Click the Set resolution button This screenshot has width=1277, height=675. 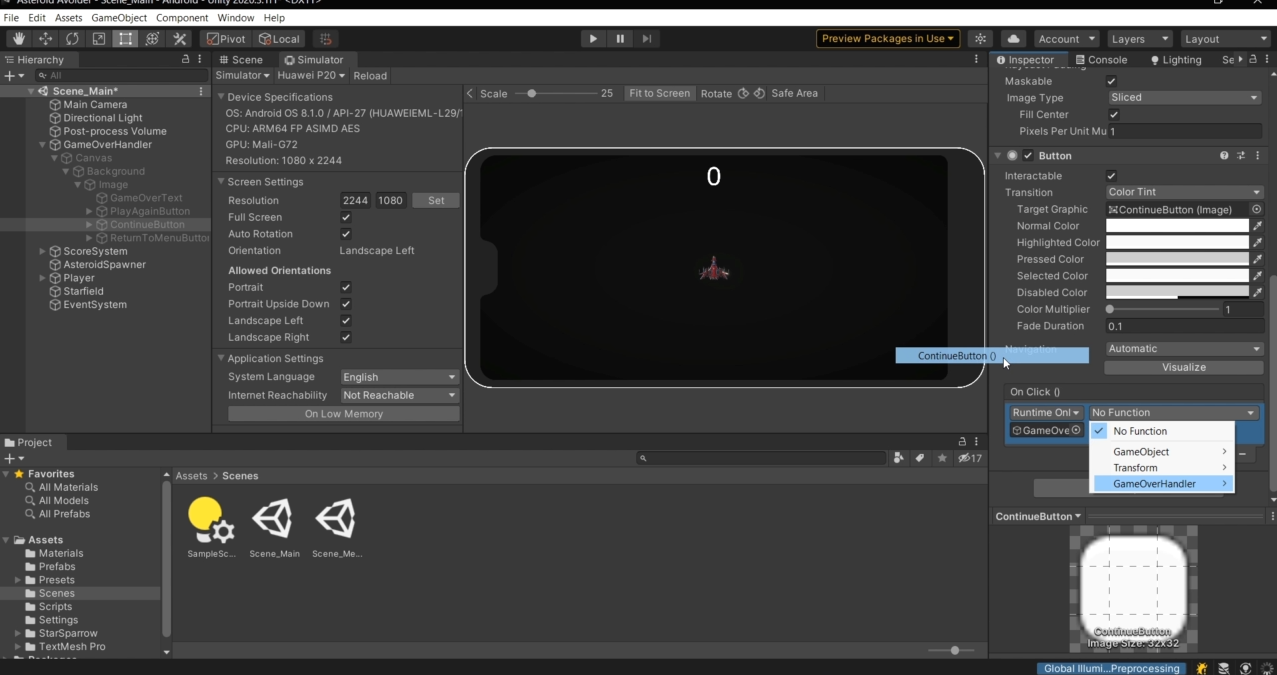click(x=436, y=200)
